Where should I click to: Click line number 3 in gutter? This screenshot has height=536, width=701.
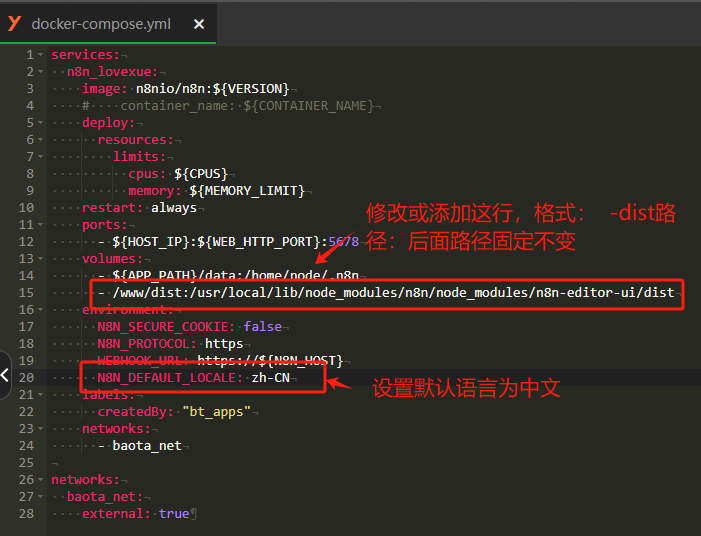(30, 89)
